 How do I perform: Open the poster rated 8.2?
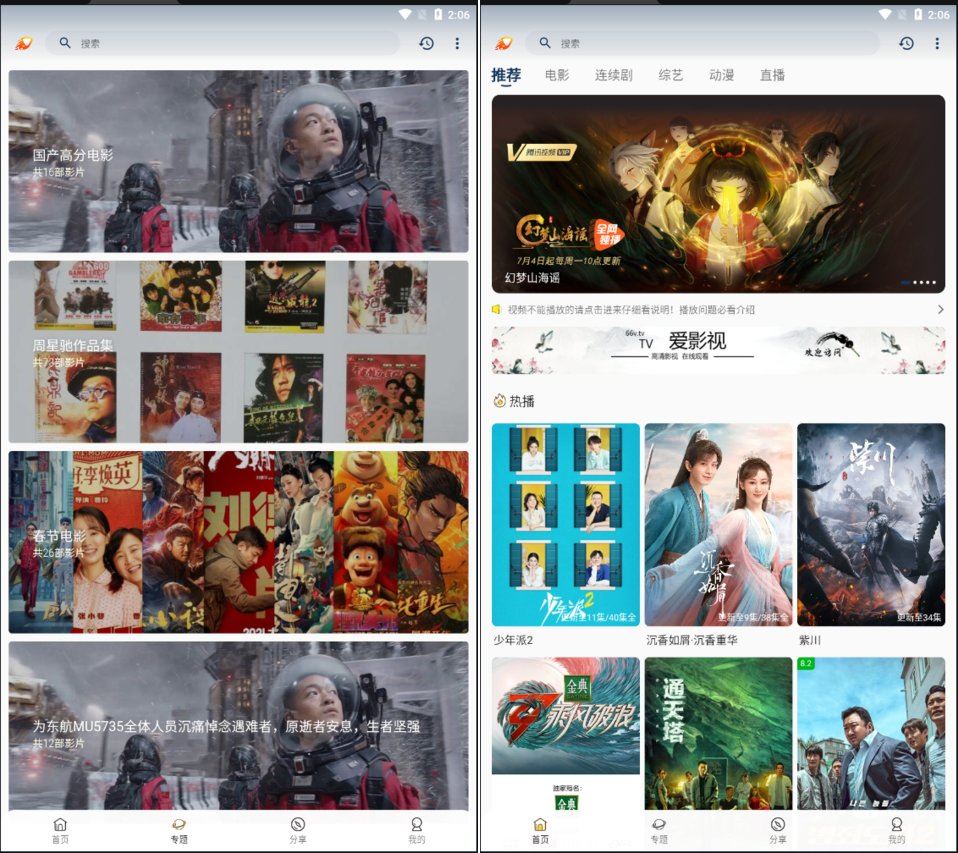(871, 733)
